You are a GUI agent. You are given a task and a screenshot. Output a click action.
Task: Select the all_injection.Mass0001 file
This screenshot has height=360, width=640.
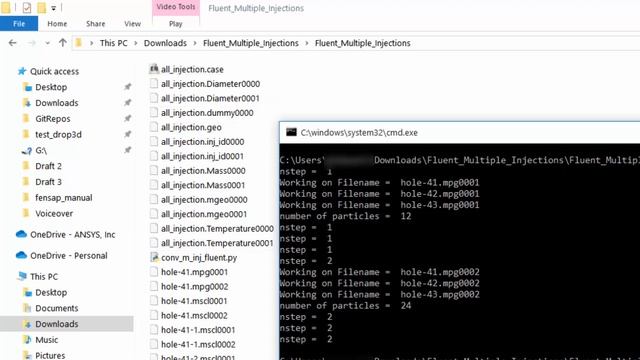tap(203, 185)
